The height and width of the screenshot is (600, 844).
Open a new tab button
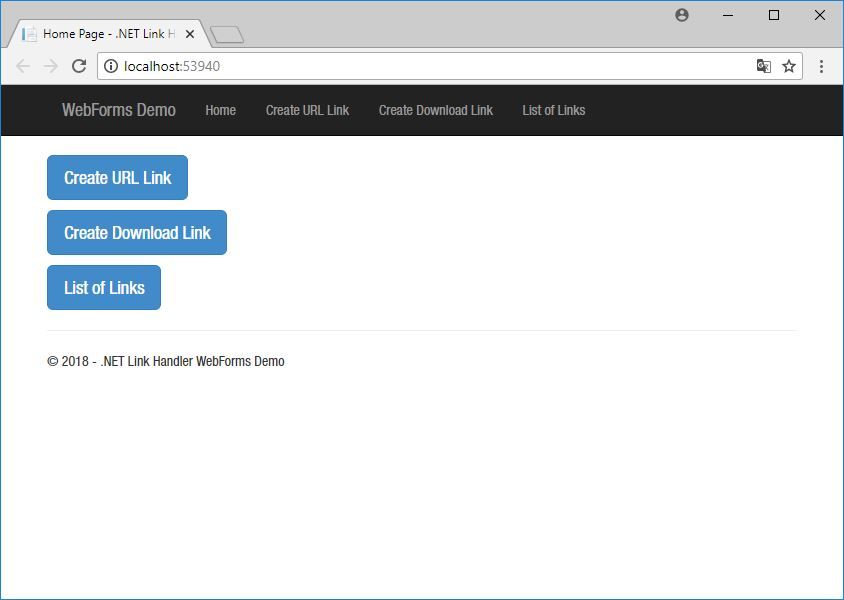(227, 35)
